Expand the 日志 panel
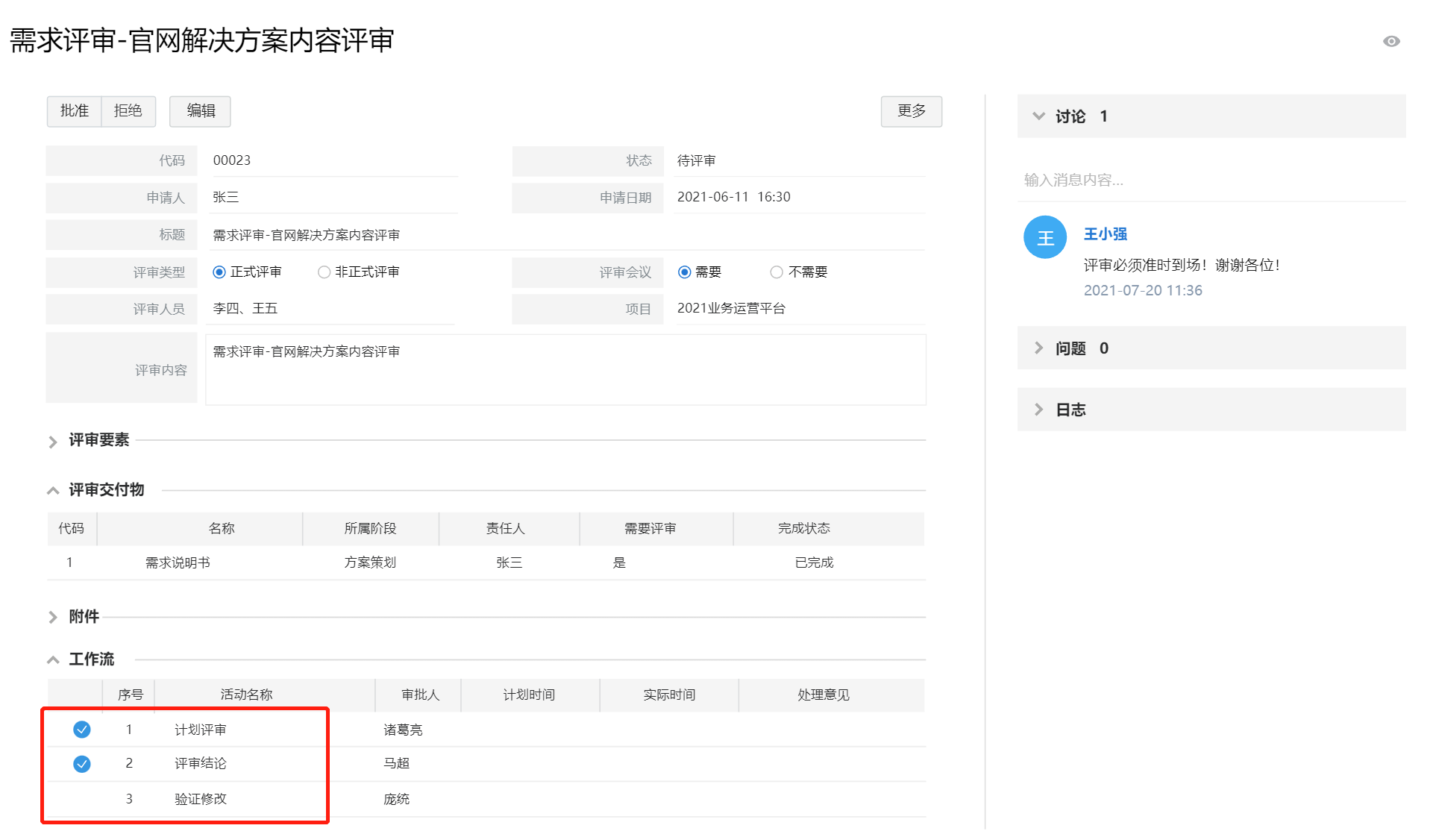 tap(1038, 409)
